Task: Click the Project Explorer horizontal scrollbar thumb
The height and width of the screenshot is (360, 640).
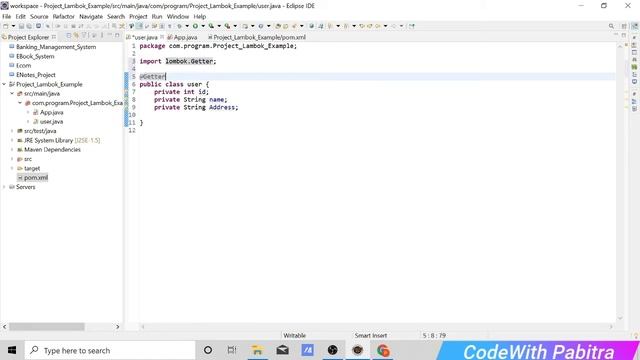Action: click(47, 327)
